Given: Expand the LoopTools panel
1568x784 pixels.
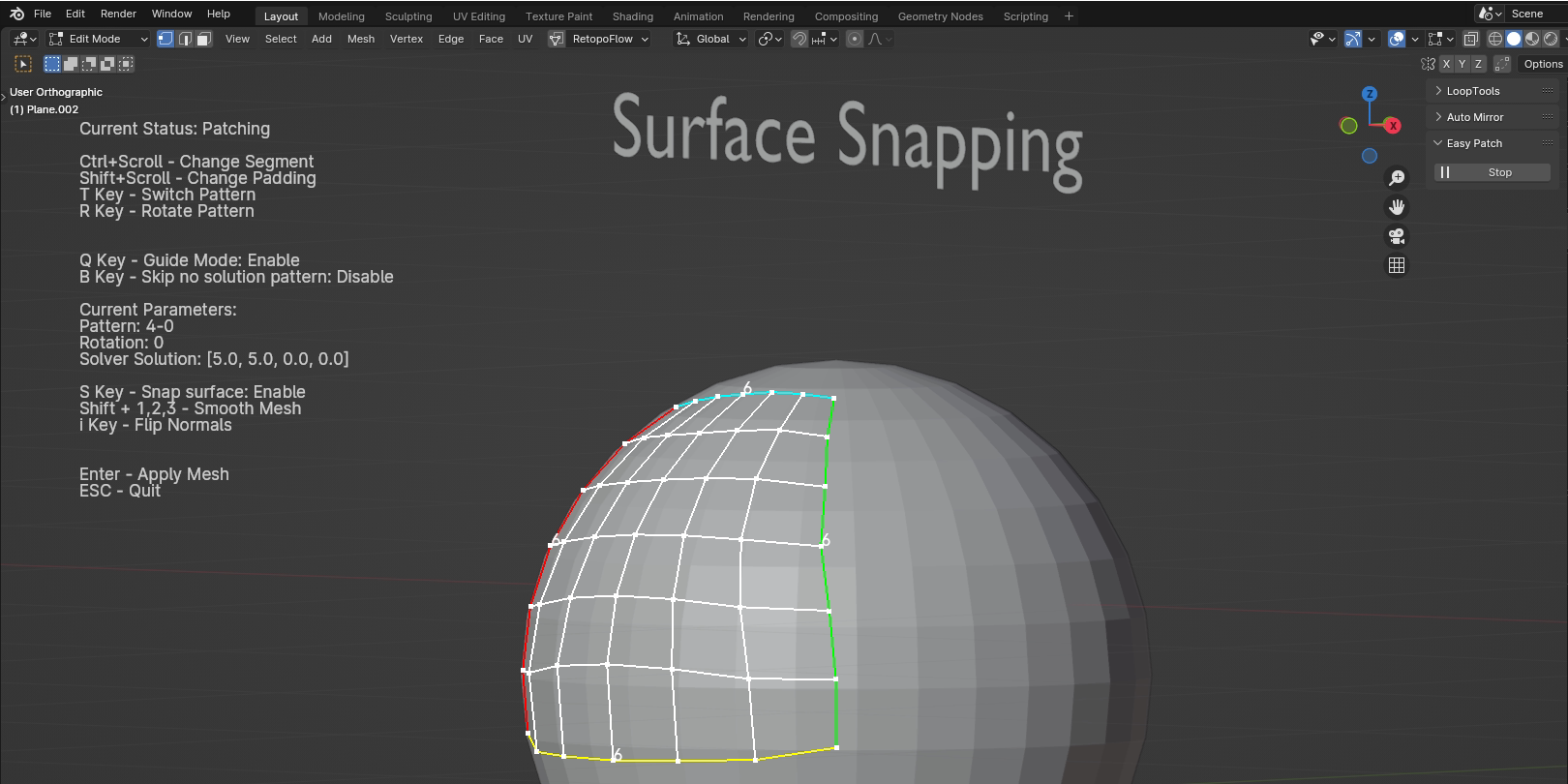Looking at the screenshot, I should (1472, 91).
